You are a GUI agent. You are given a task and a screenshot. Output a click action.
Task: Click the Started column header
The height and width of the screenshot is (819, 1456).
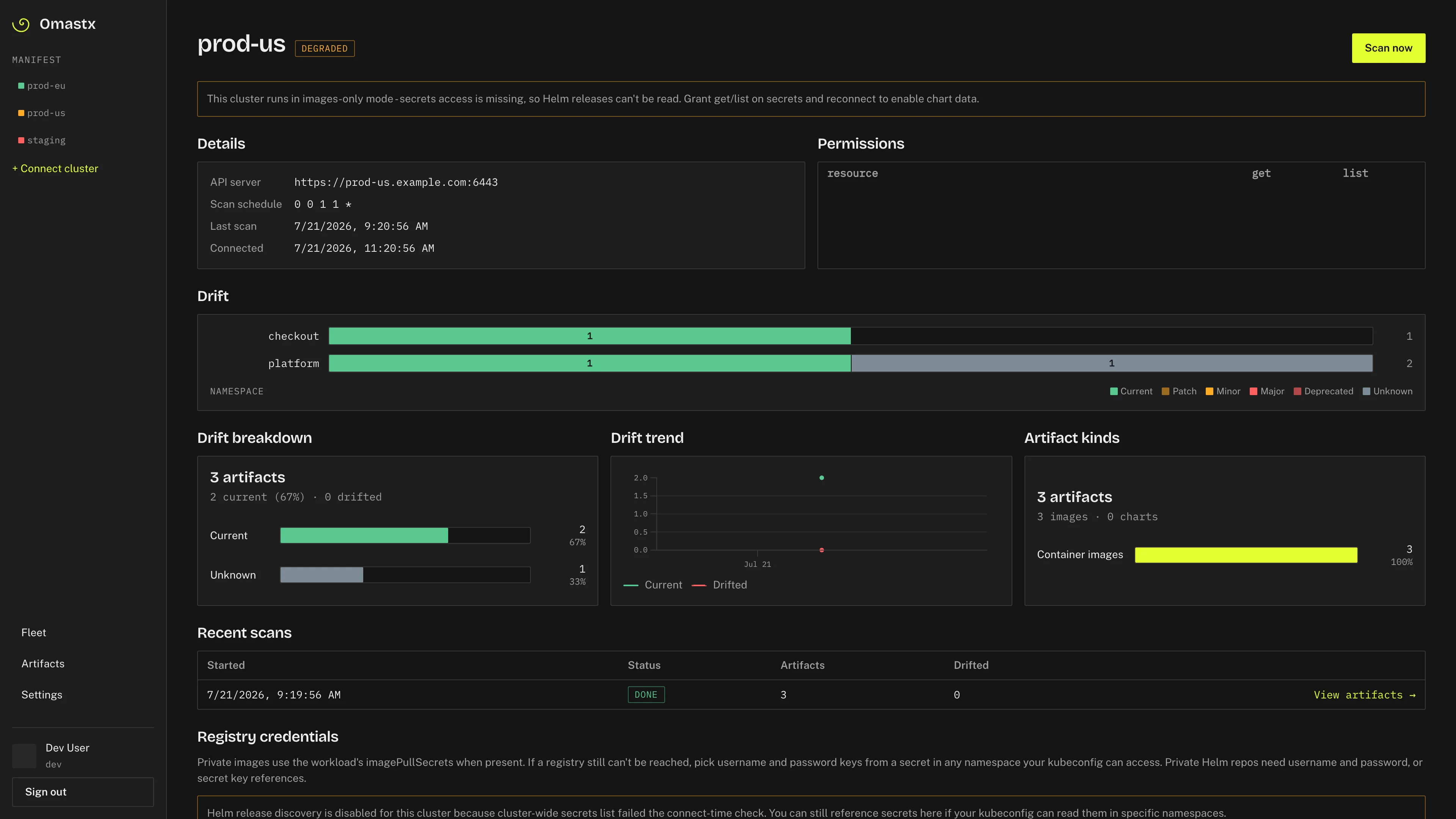point(226,665)
